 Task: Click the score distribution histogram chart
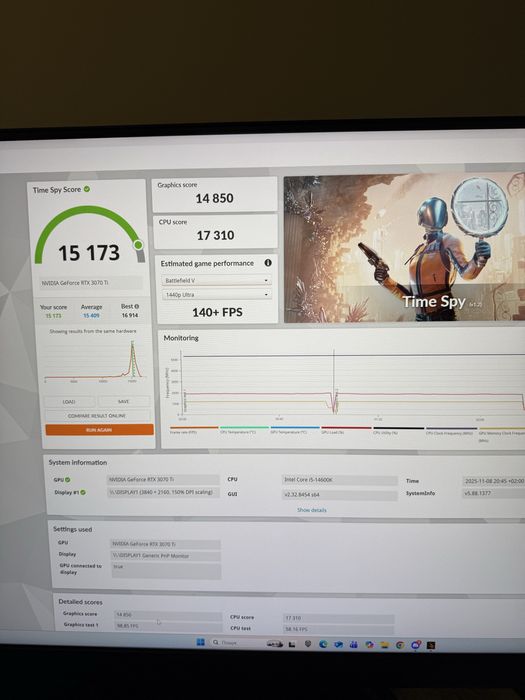click(x=95, y=361)
